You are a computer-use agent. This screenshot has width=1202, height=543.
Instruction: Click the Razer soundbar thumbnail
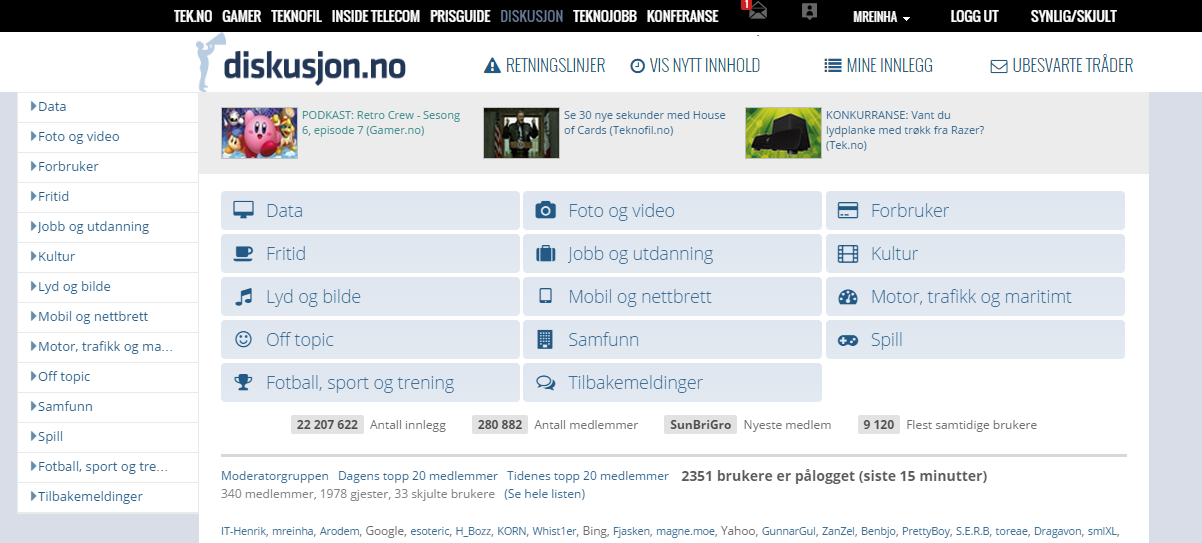pyautogui.click(x=783, y=133)
